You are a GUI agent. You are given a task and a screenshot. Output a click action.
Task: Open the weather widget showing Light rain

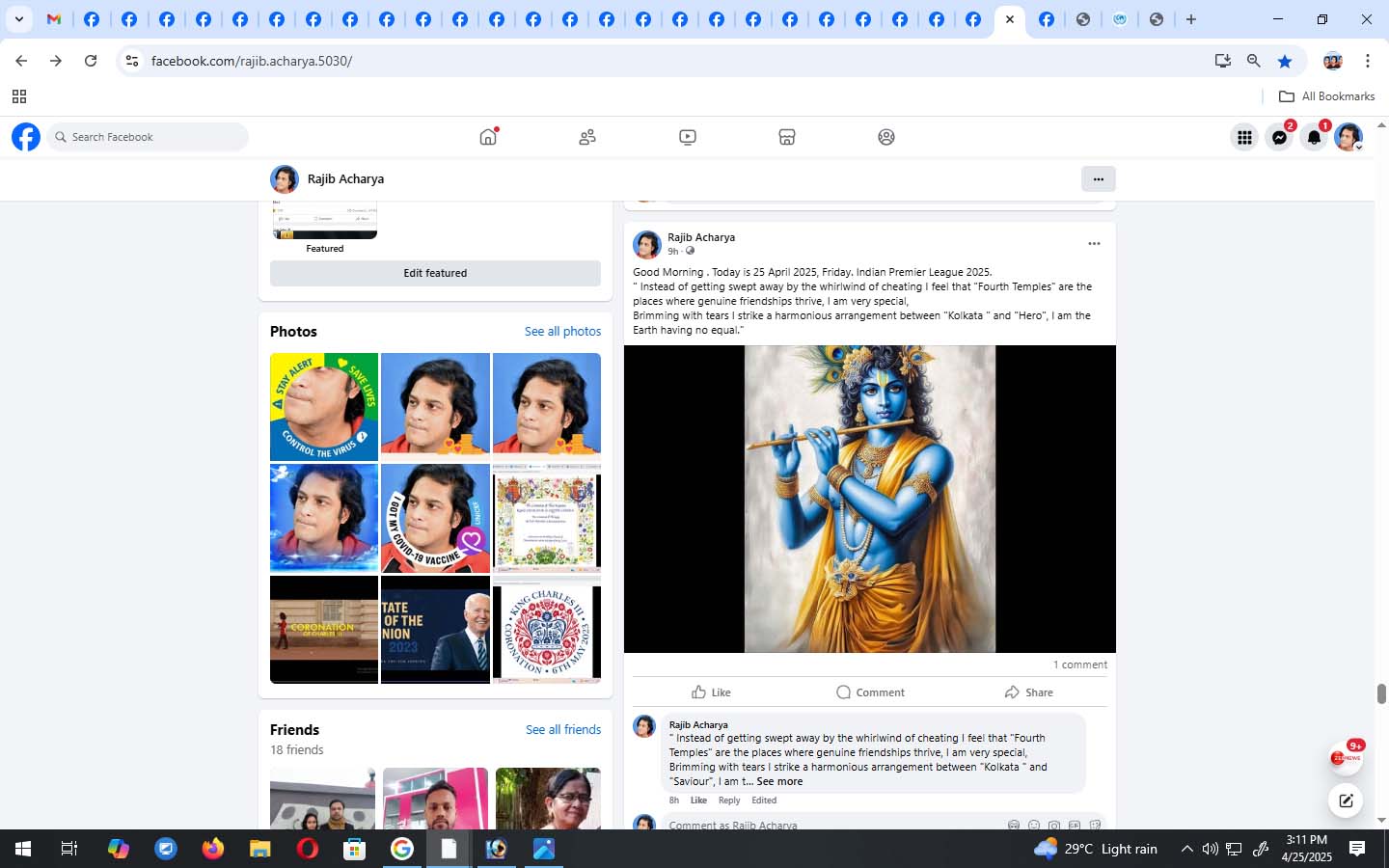(x=1096, y=849)
